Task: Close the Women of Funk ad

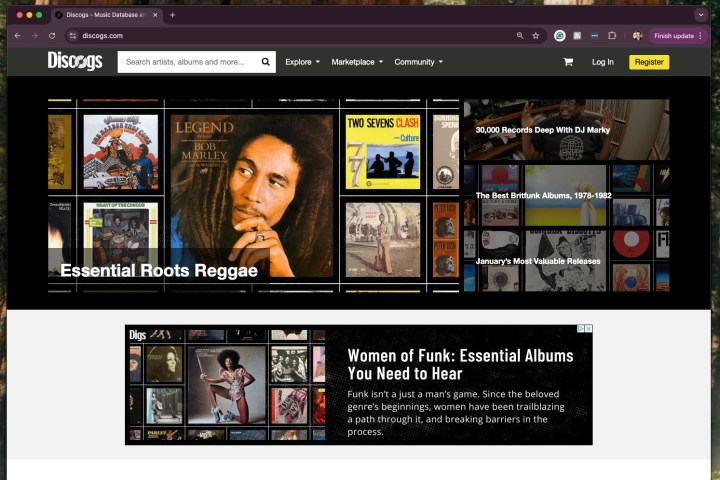Action: (588, 328)
